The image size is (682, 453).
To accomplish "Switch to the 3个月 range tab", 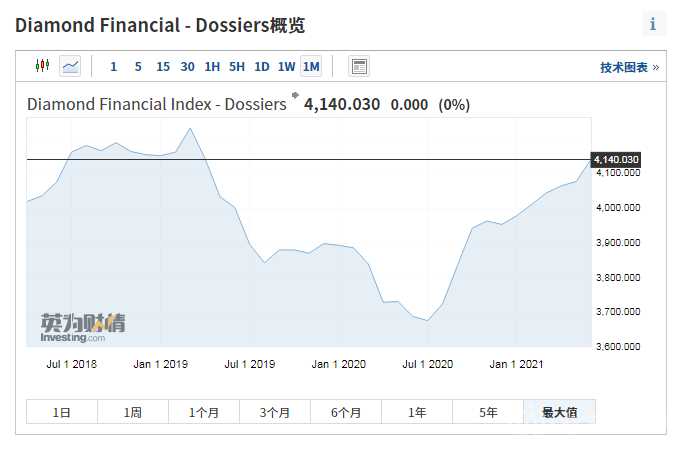I will click(x=274, y=412).
